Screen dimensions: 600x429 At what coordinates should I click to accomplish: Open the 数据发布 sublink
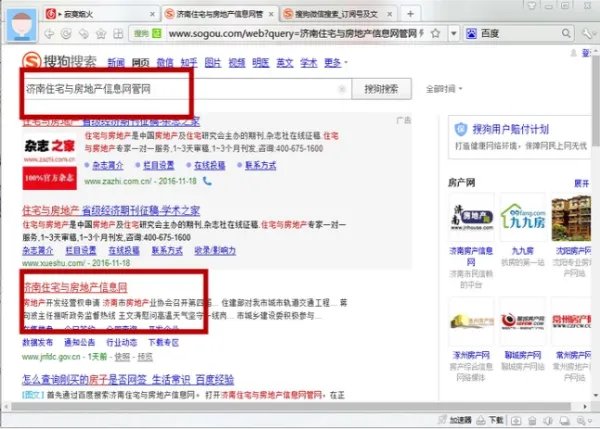click(38, 342)
